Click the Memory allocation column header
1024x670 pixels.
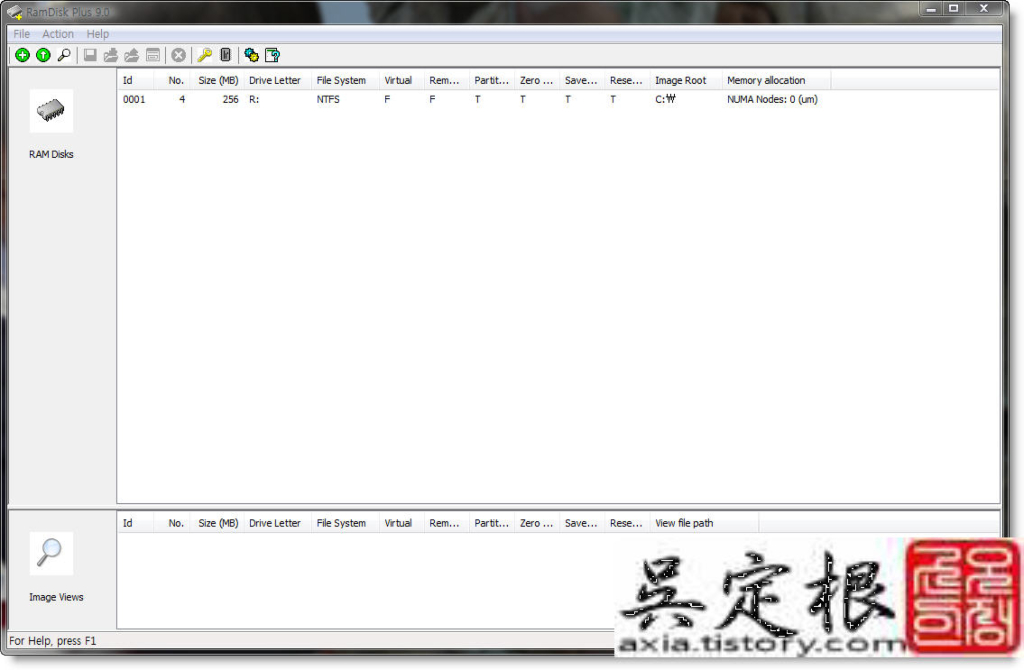(776, 80)
